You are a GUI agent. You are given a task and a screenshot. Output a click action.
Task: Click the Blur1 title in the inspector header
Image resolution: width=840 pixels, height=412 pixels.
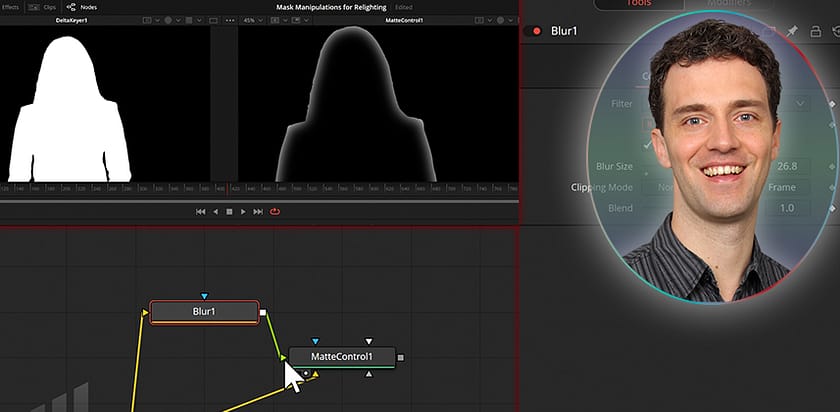(x=564, y=31)
